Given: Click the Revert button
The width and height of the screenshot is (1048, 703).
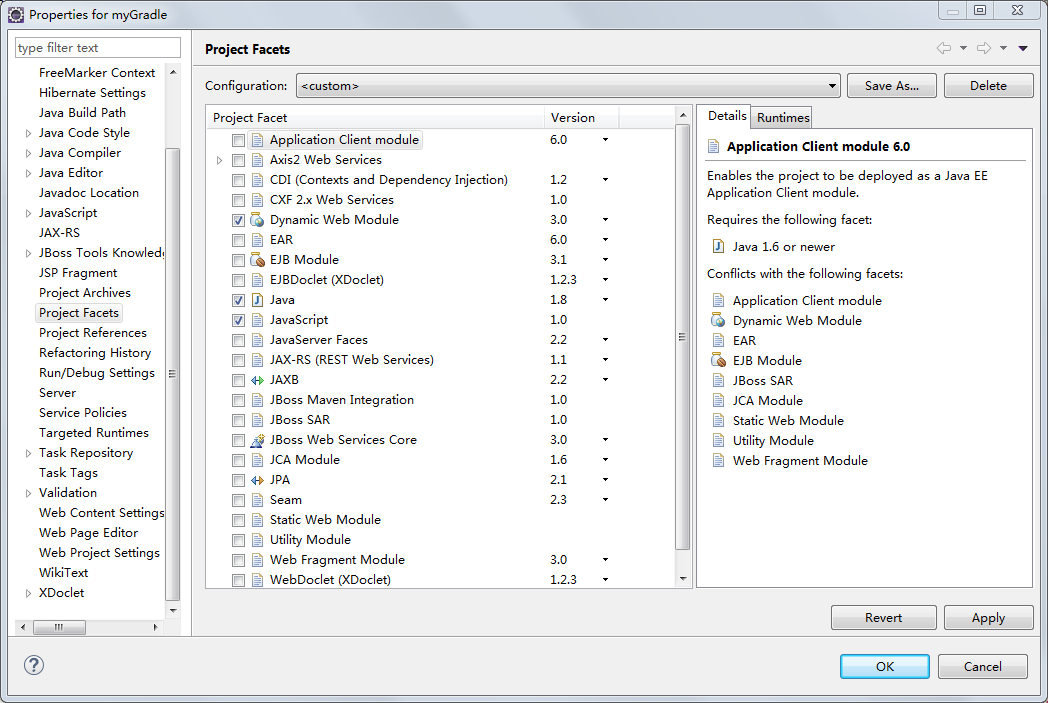Looking at the screenshot, I should pyautogui.click(x=884, y=617).
